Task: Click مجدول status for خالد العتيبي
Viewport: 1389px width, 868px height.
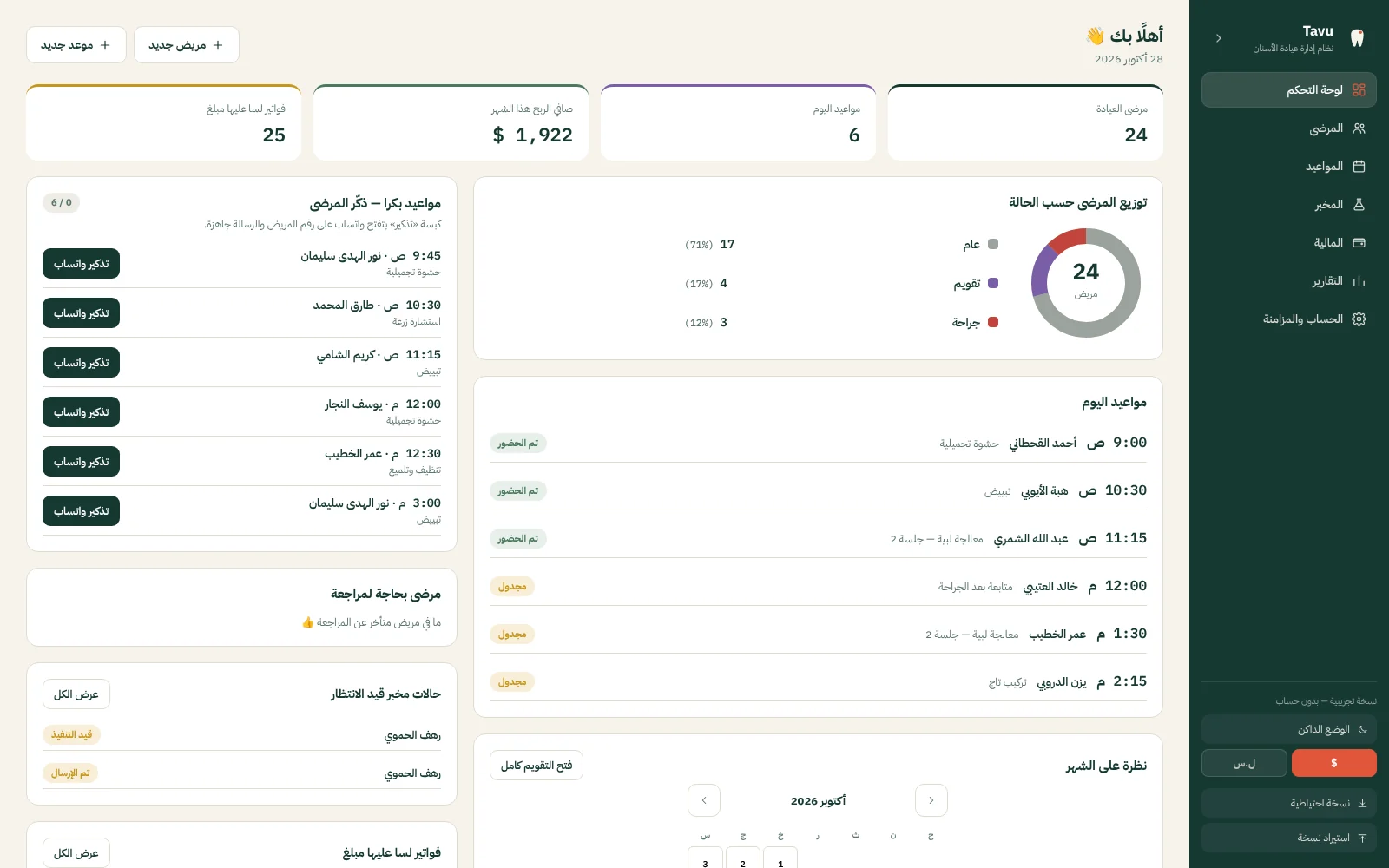Action: click(512, 587)
